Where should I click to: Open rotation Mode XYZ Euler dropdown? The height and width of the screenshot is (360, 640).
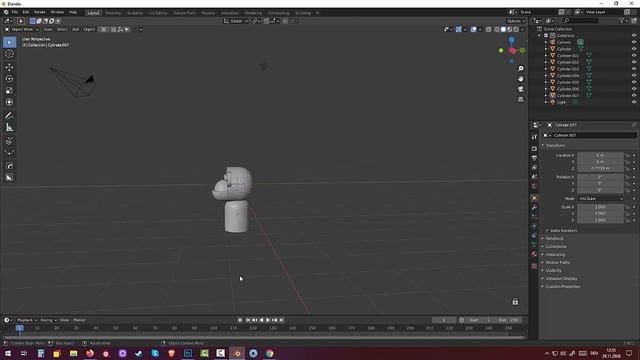pyautogui.click(x=601, y=199)
